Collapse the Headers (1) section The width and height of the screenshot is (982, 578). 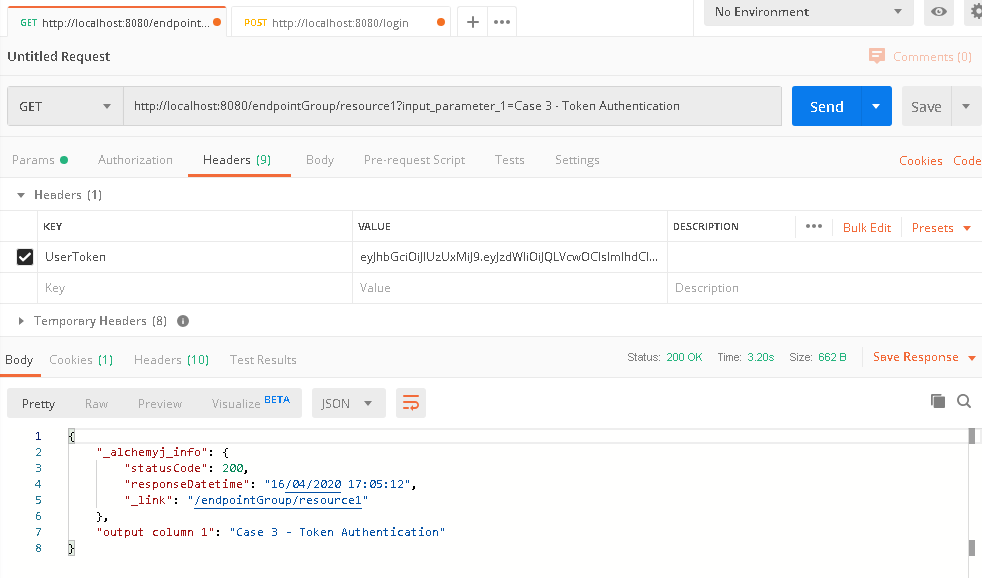pyautogui.click(x=22, y=195)
